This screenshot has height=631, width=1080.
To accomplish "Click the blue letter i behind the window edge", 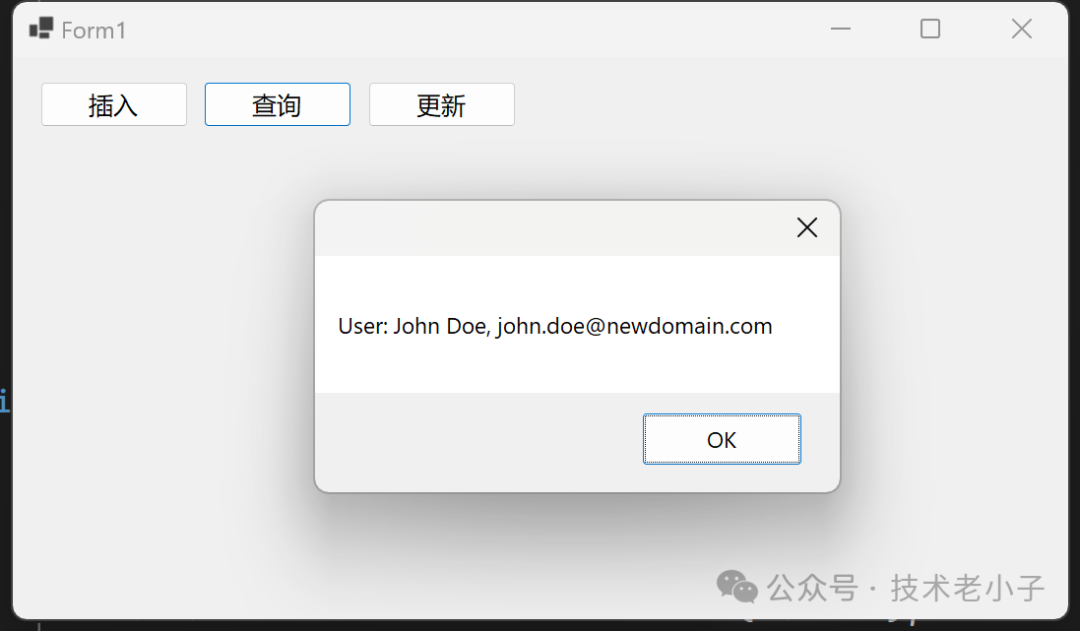I will pos(4,400).
